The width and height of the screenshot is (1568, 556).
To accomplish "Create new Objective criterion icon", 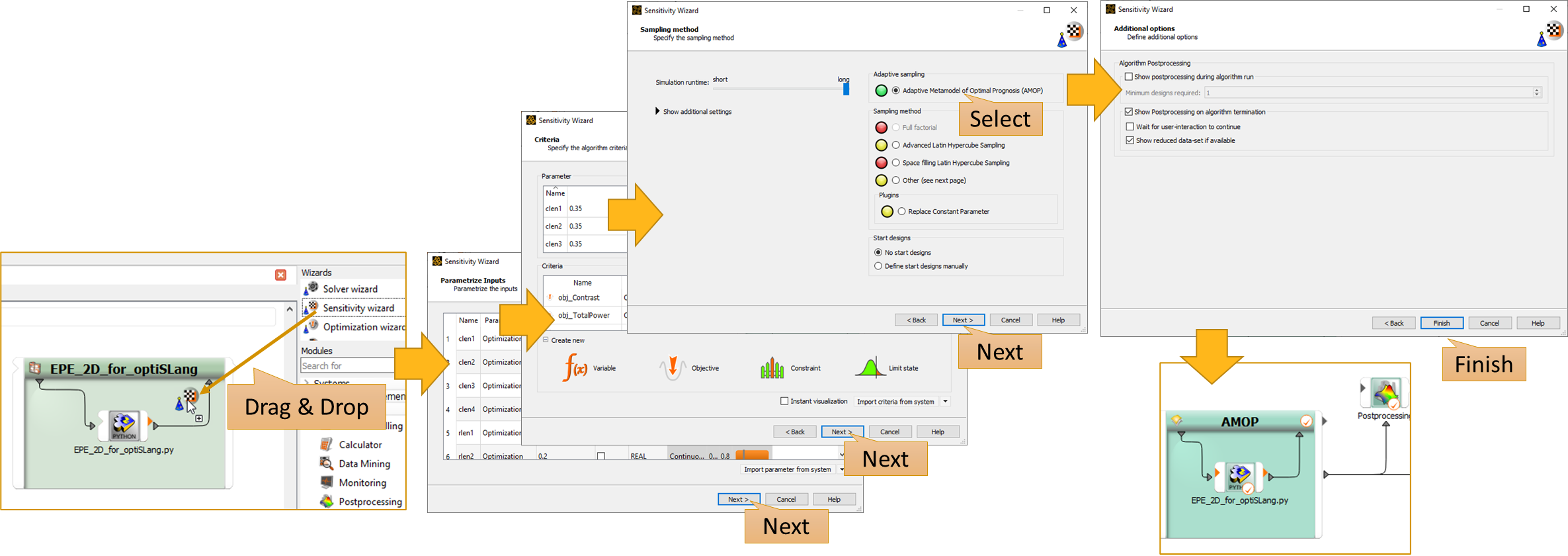I will coord(673,368).
